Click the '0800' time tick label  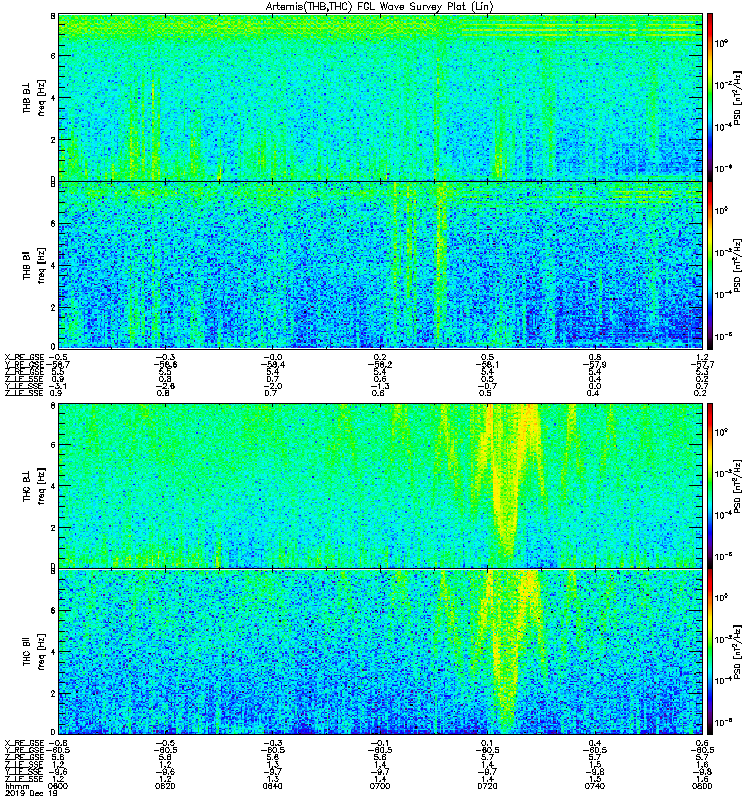tap(702, 786)
